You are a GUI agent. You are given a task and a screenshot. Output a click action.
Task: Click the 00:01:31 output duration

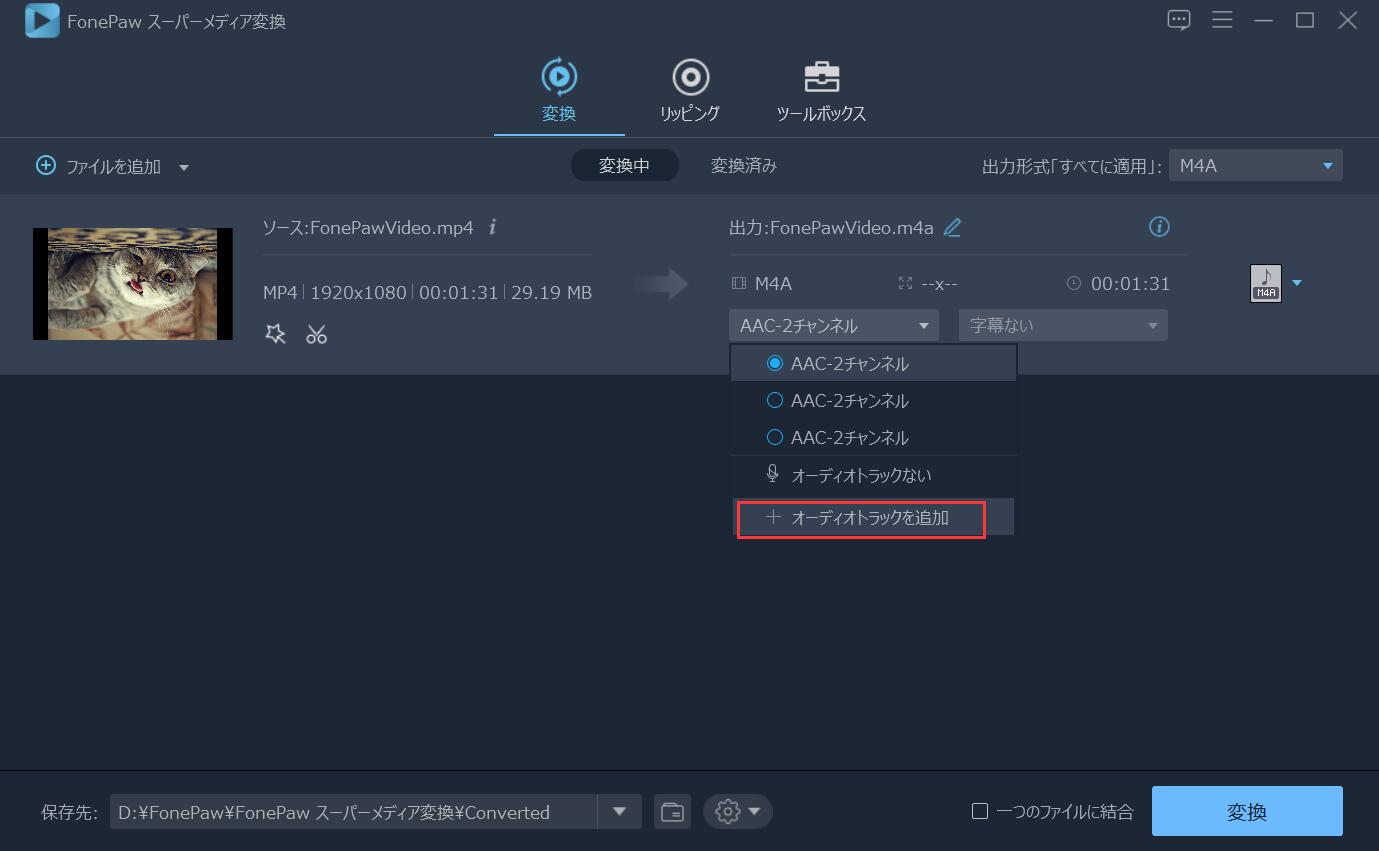tap(1130, 284)
